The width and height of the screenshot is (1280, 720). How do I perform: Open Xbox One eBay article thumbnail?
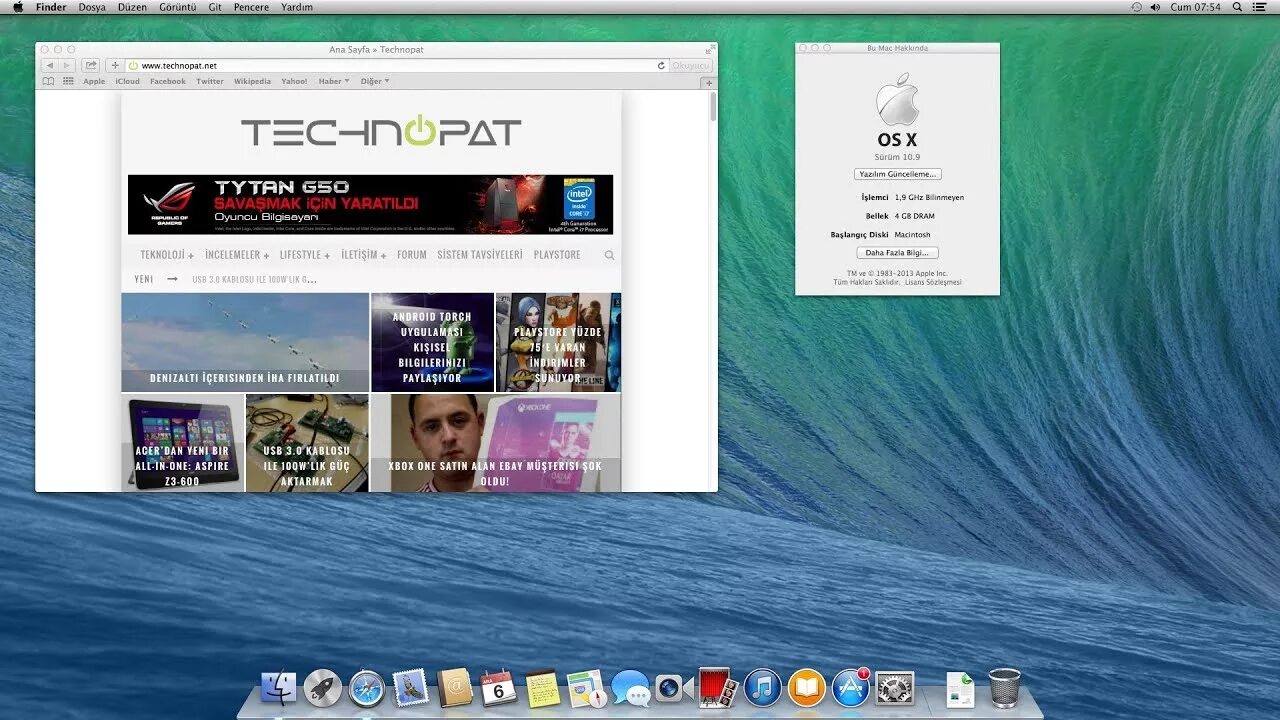tap(495, 443)
